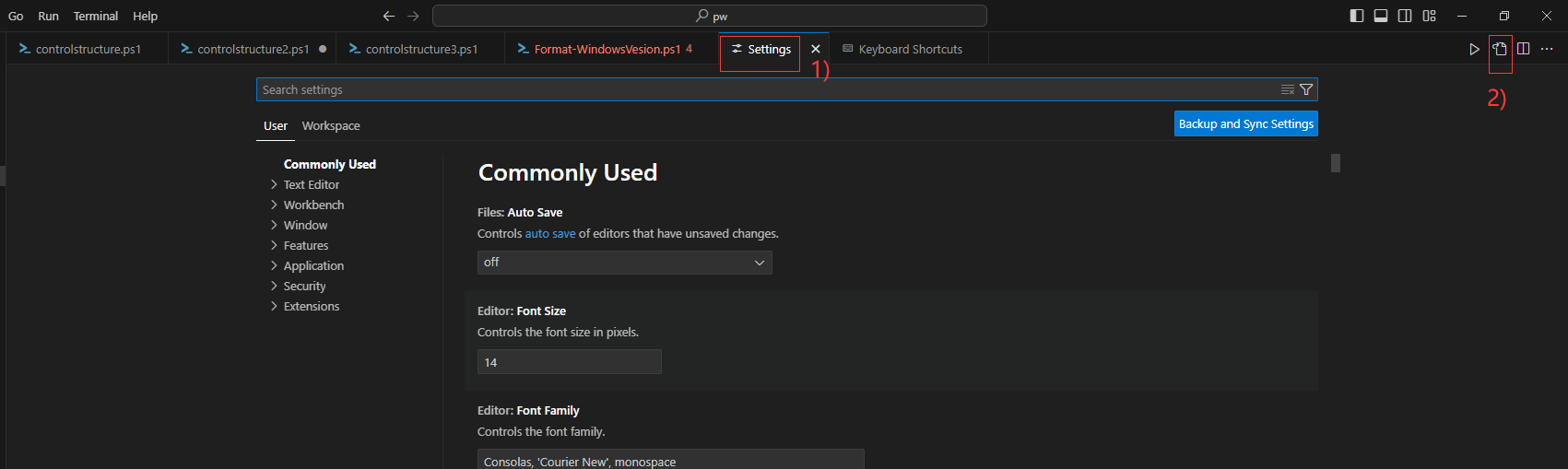The width and height of the screenshot is (1568, 469).
Task: Open the editor More Actions ellipsis
Action: tap(1547, 49)
